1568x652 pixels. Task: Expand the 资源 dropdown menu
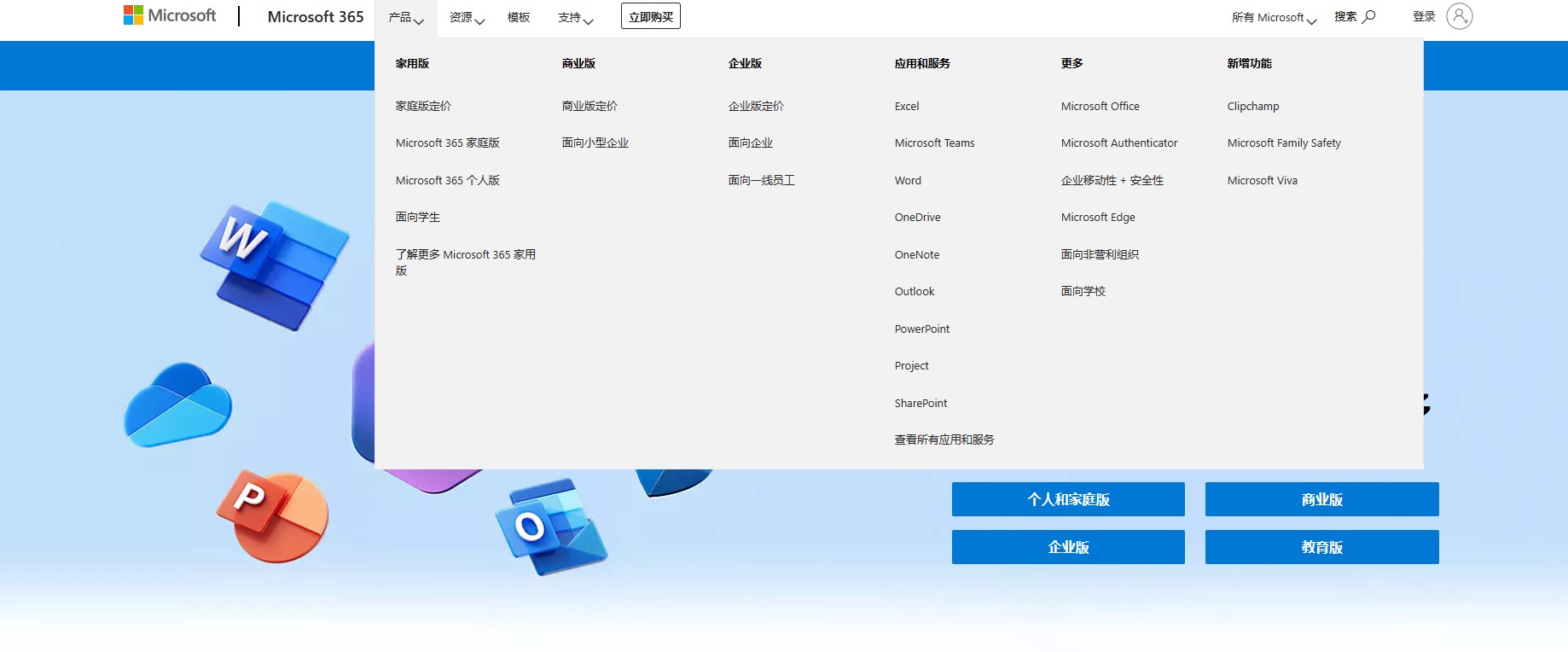(x=467, y=18)
